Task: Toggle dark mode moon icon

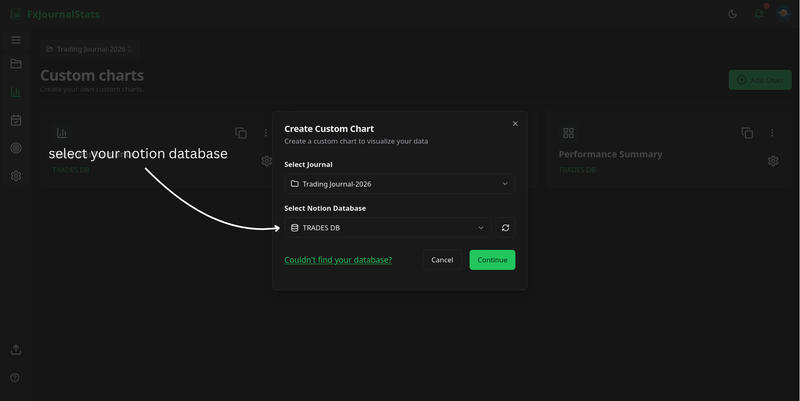Action: [733, 14]
